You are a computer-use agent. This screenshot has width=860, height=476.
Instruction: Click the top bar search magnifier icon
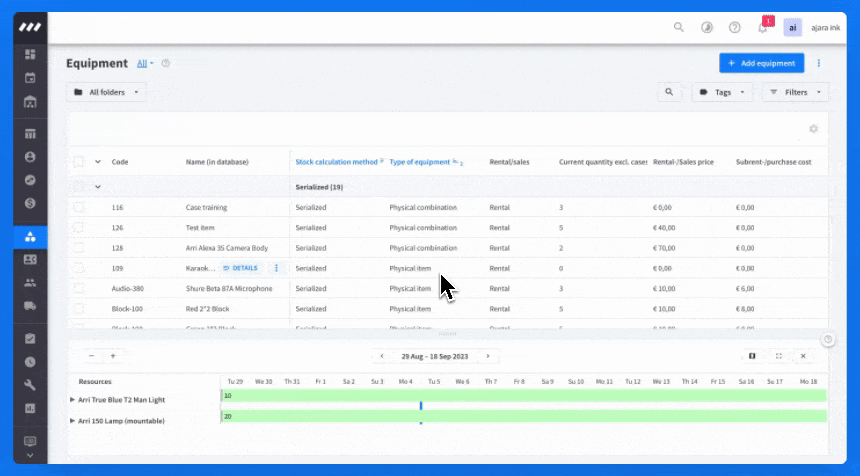tap(678, 27)
